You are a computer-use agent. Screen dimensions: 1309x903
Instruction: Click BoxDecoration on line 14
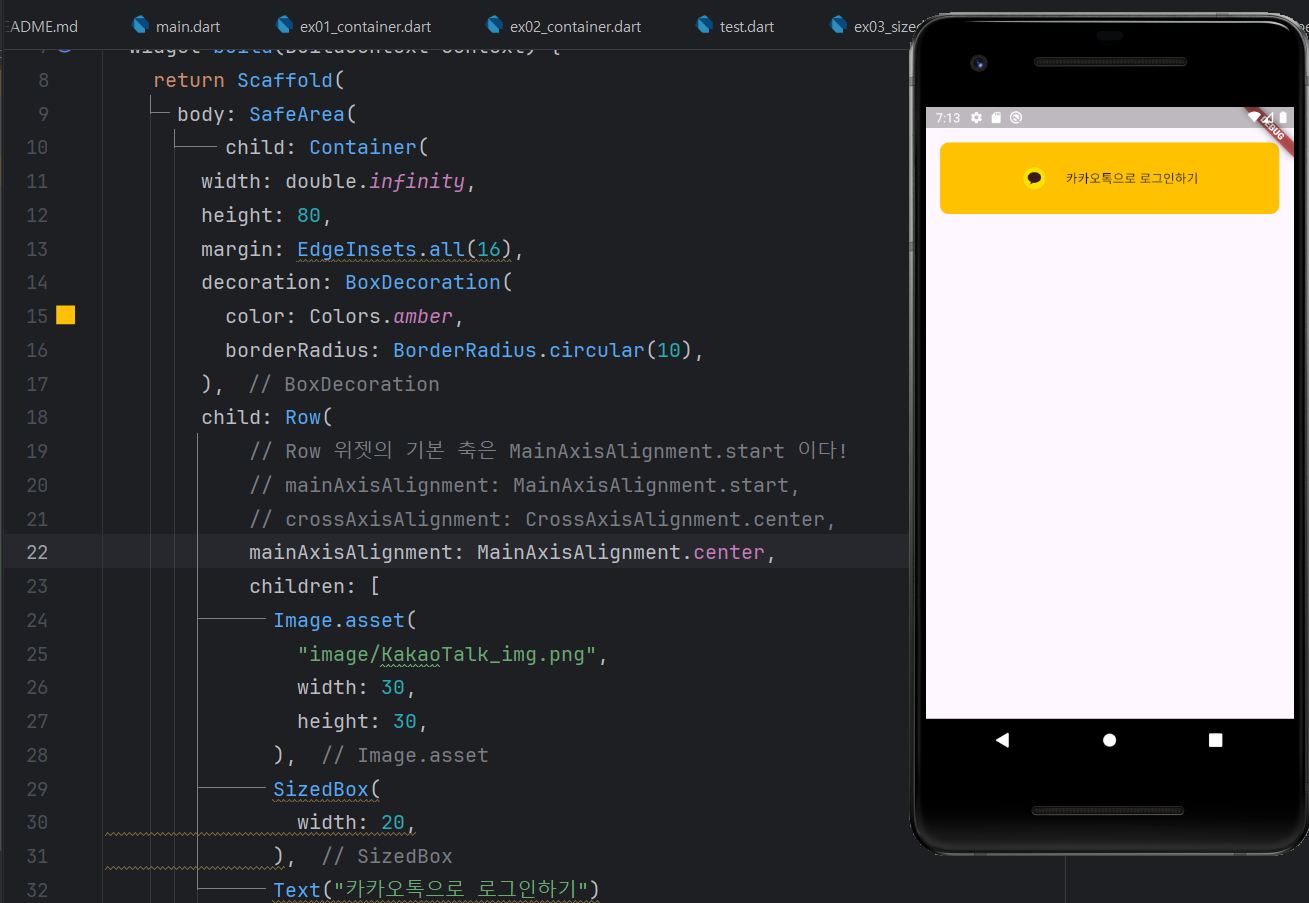tap(423, 282)
